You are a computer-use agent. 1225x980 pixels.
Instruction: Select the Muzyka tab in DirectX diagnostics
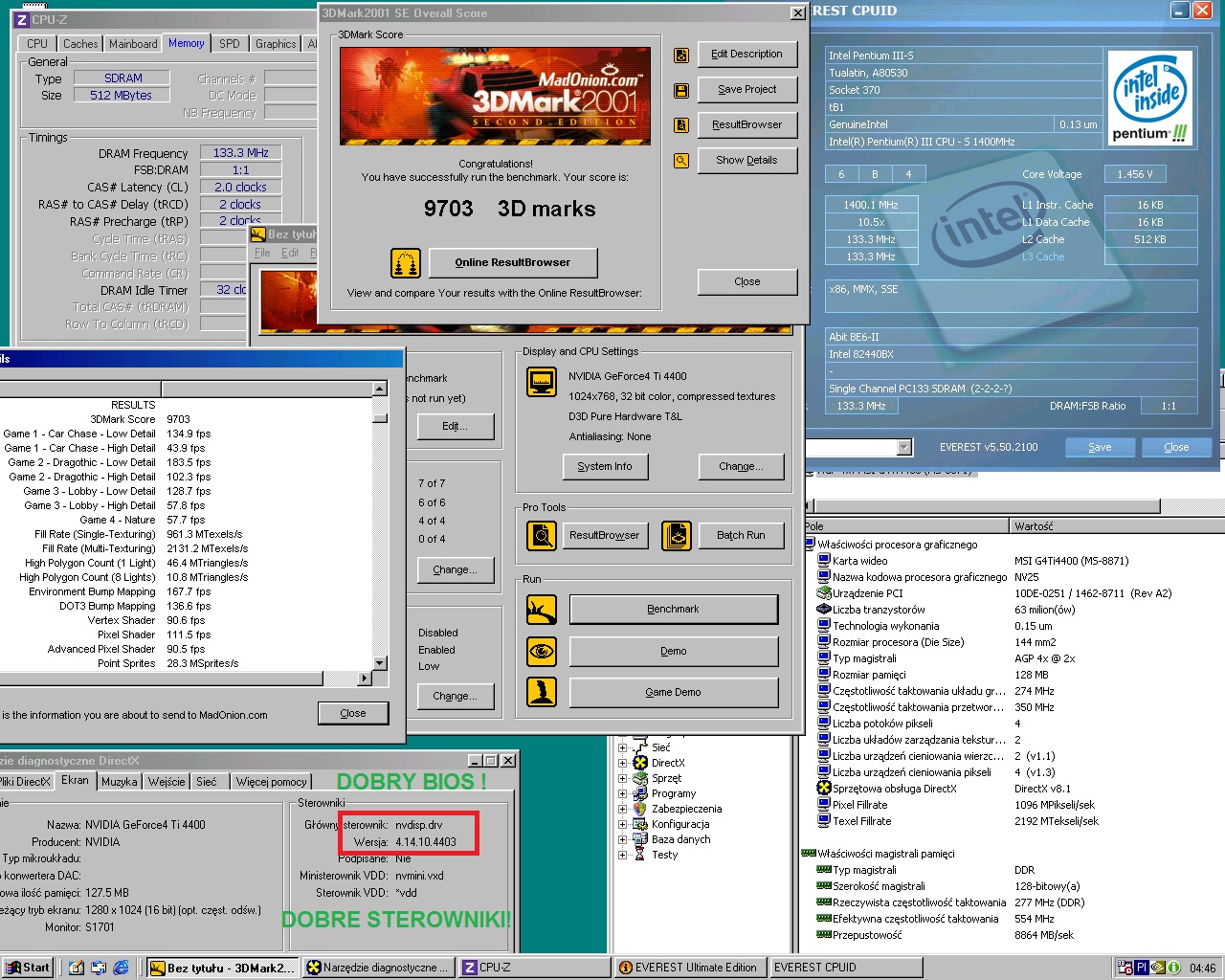coord(120,782)
